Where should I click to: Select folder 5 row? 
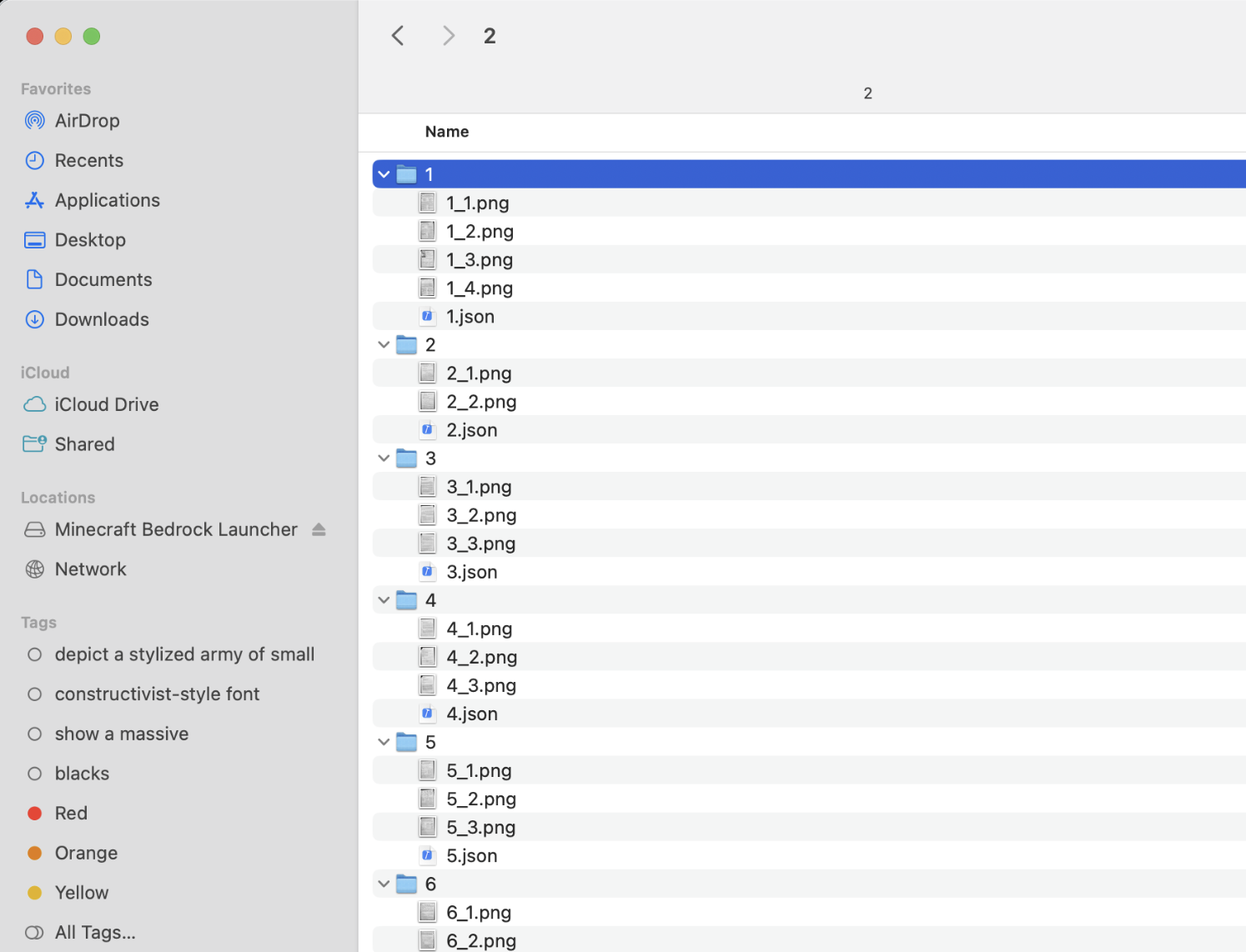click(809, 742)
